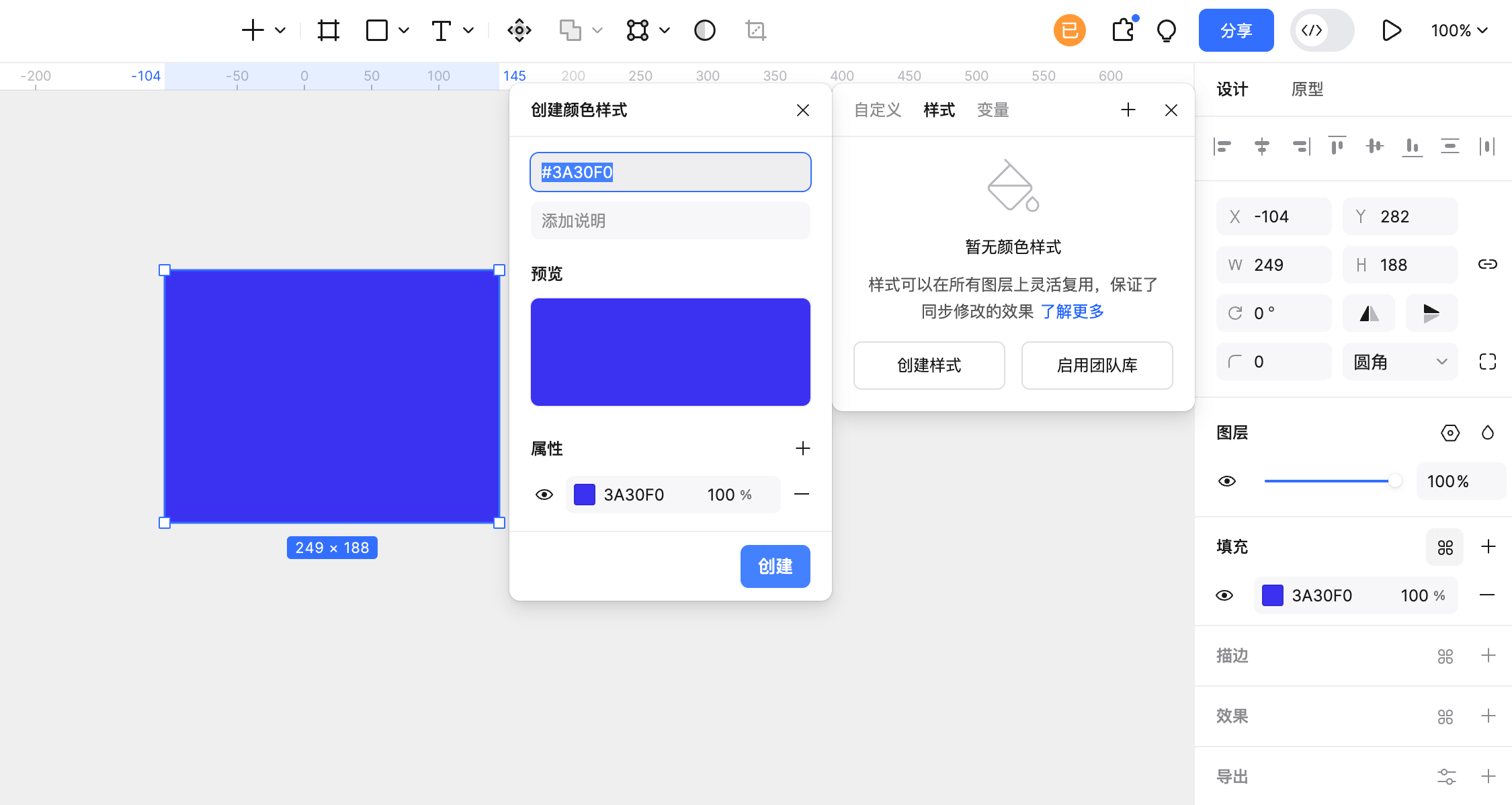
Task: Flip horizontal using mirror icon
Action: pyautogui.click(x=1369, y=313)
